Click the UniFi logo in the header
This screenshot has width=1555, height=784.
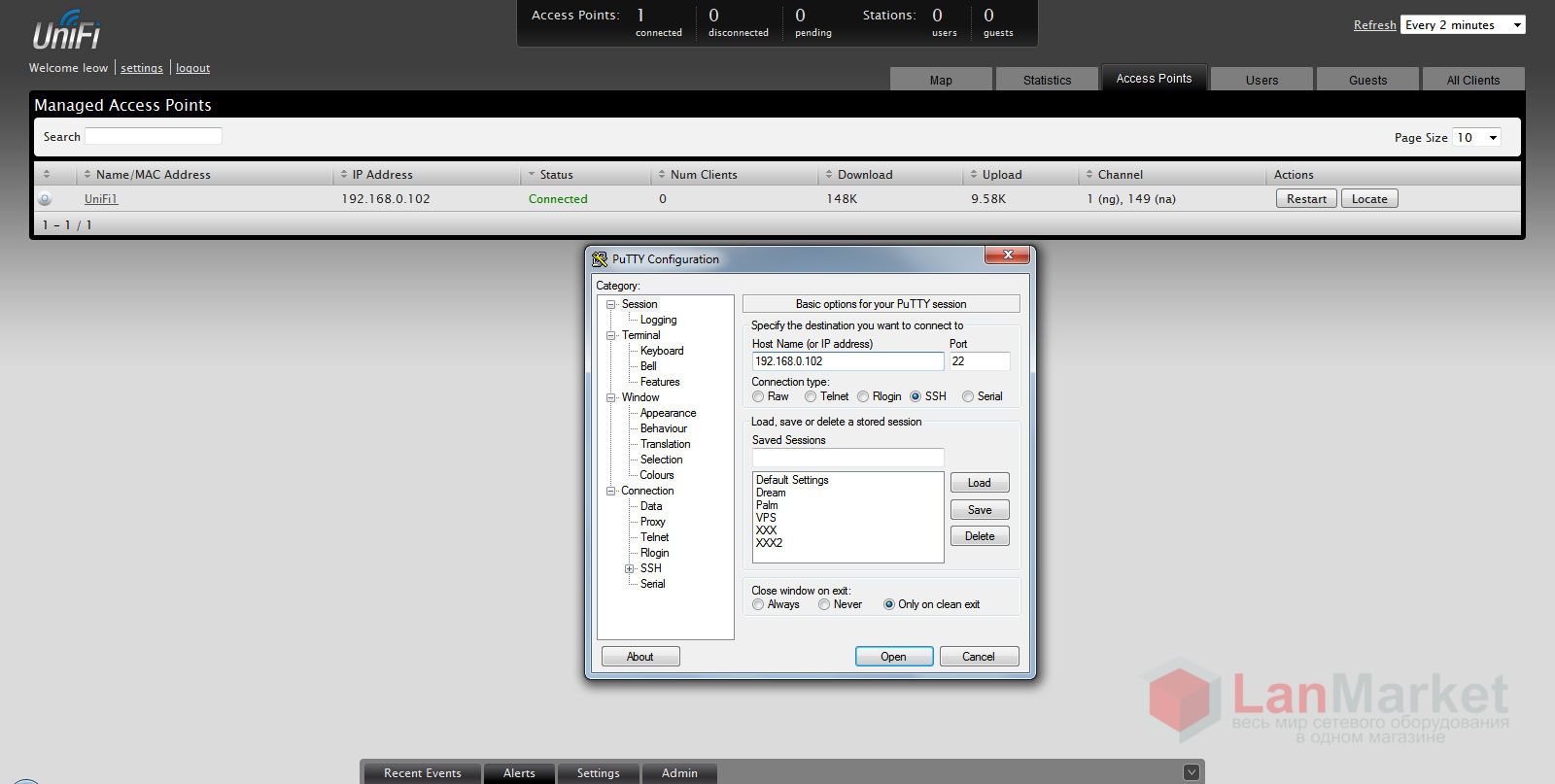pos(66,31)
